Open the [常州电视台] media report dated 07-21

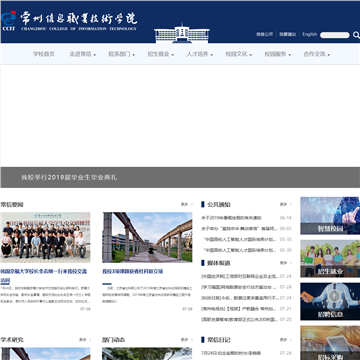point(239,309)
